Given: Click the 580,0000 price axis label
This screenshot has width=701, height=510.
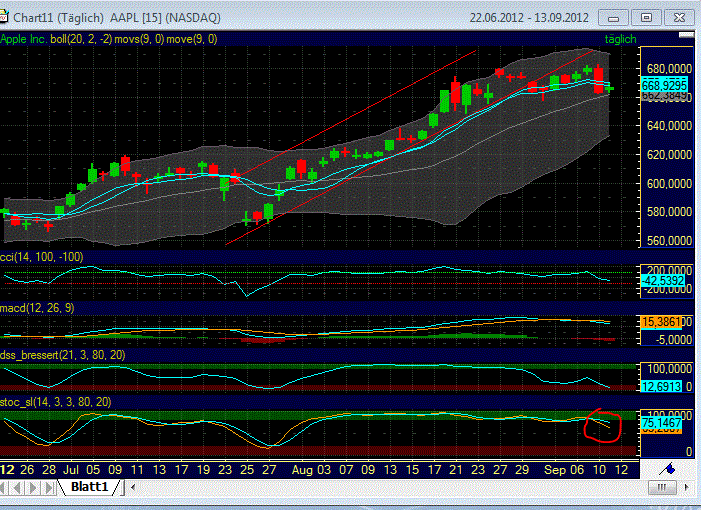Looking at the screenshot, I should 669,212.
